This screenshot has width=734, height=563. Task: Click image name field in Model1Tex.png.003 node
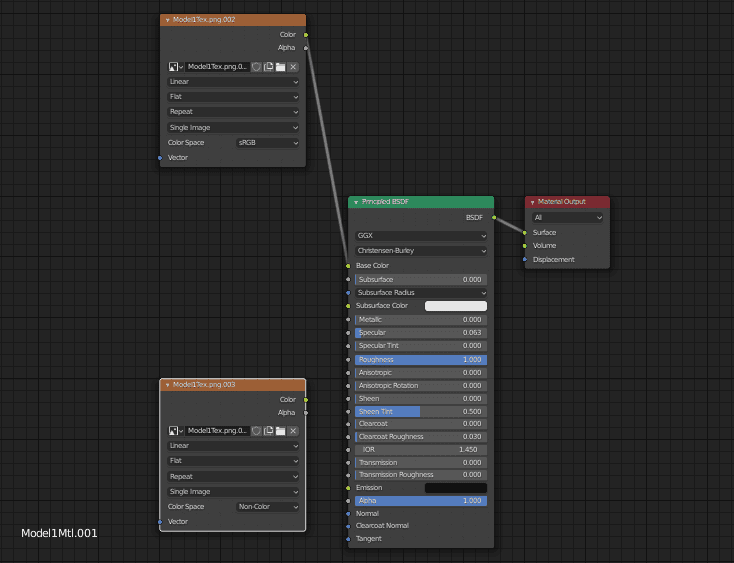tap(217, 431)
